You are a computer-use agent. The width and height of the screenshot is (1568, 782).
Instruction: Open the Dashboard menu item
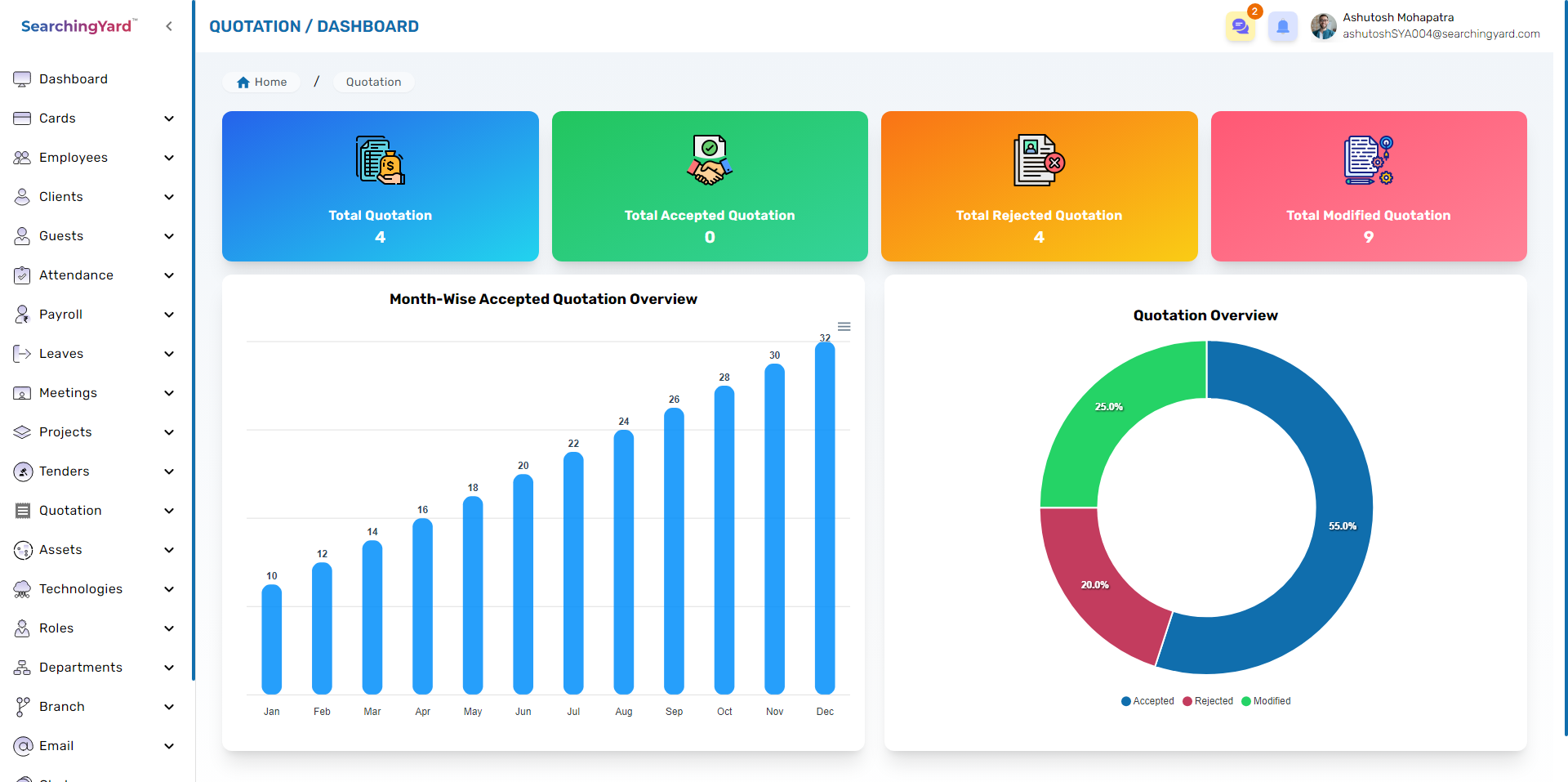pos(73,79)
